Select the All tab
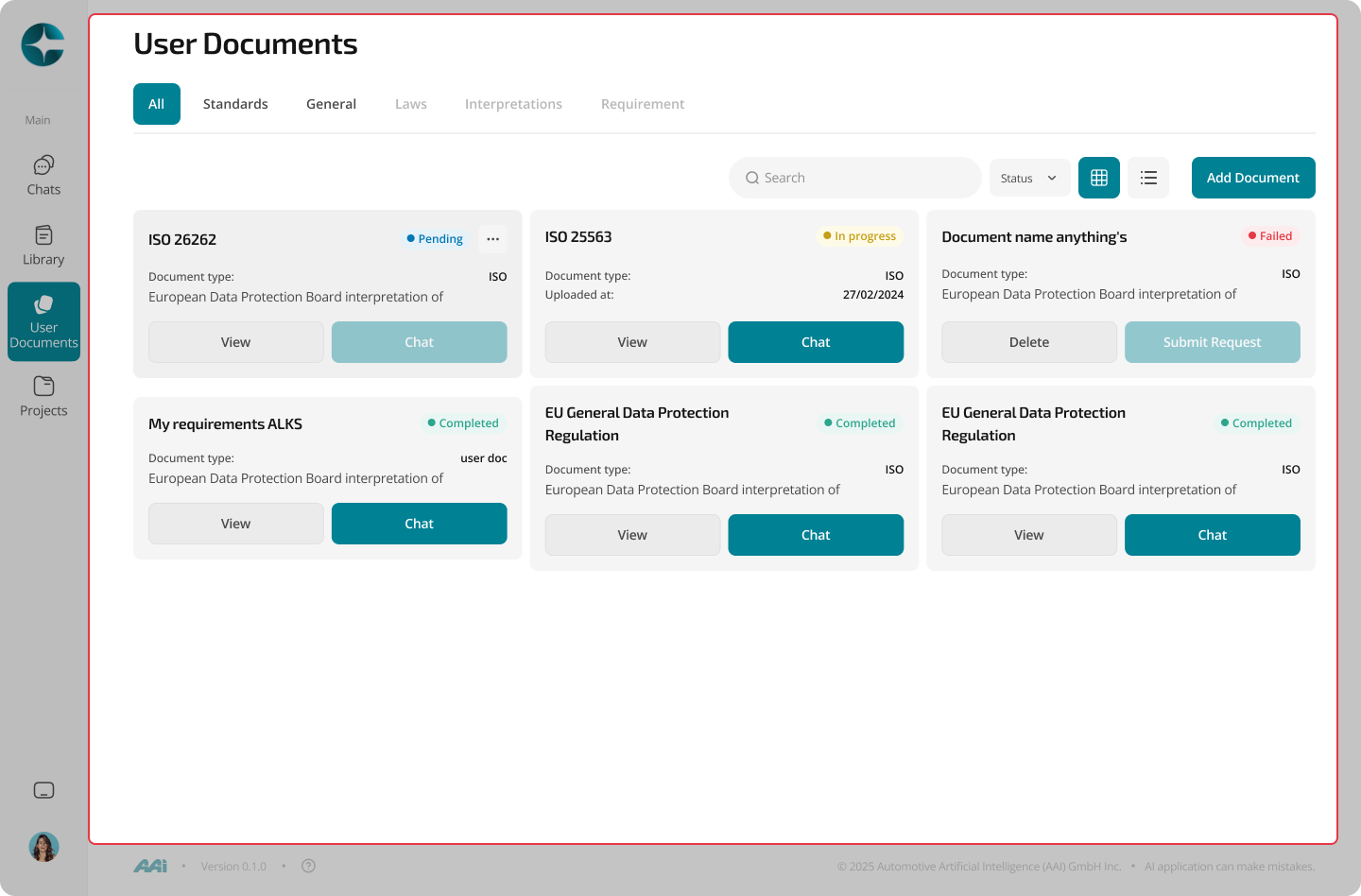1361x896 pixels. [x=157, y=104]
